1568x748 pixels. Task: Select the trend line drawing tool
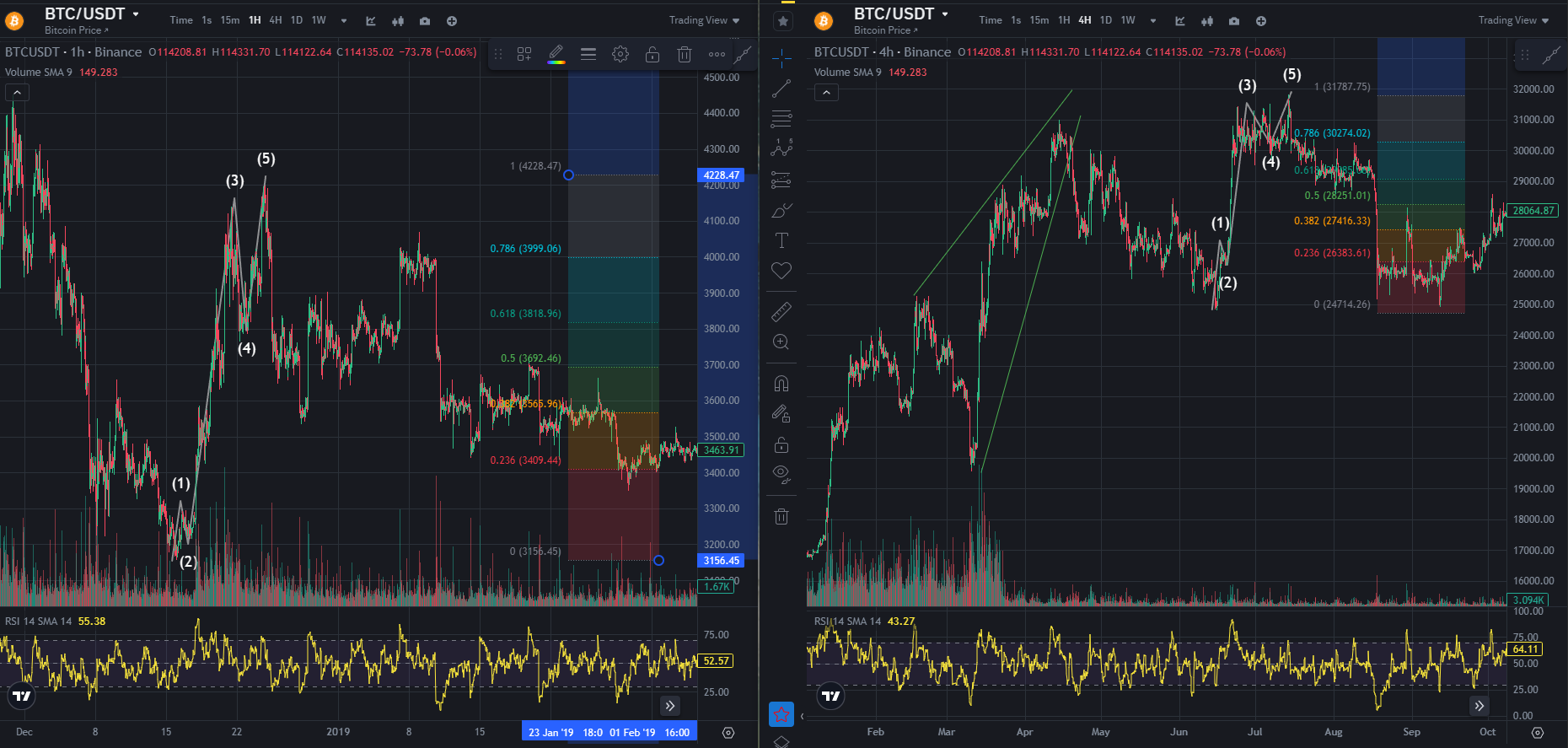coord(781,89)
